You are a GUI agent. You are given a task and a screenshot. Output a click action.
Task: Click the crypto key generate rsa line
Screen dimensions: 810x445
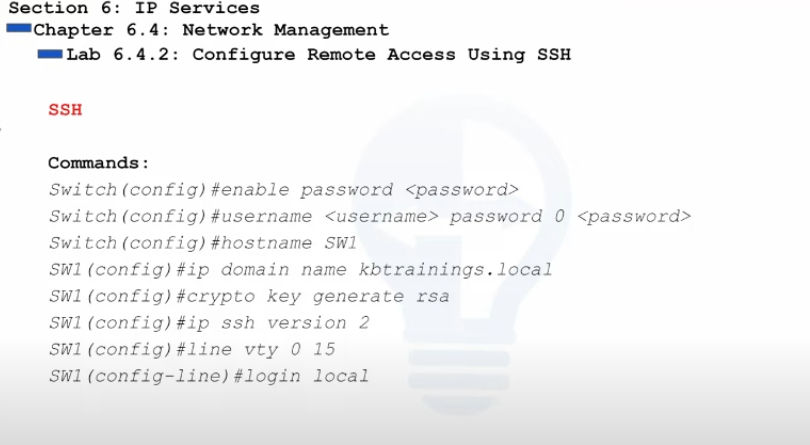[x=249, y=296]
